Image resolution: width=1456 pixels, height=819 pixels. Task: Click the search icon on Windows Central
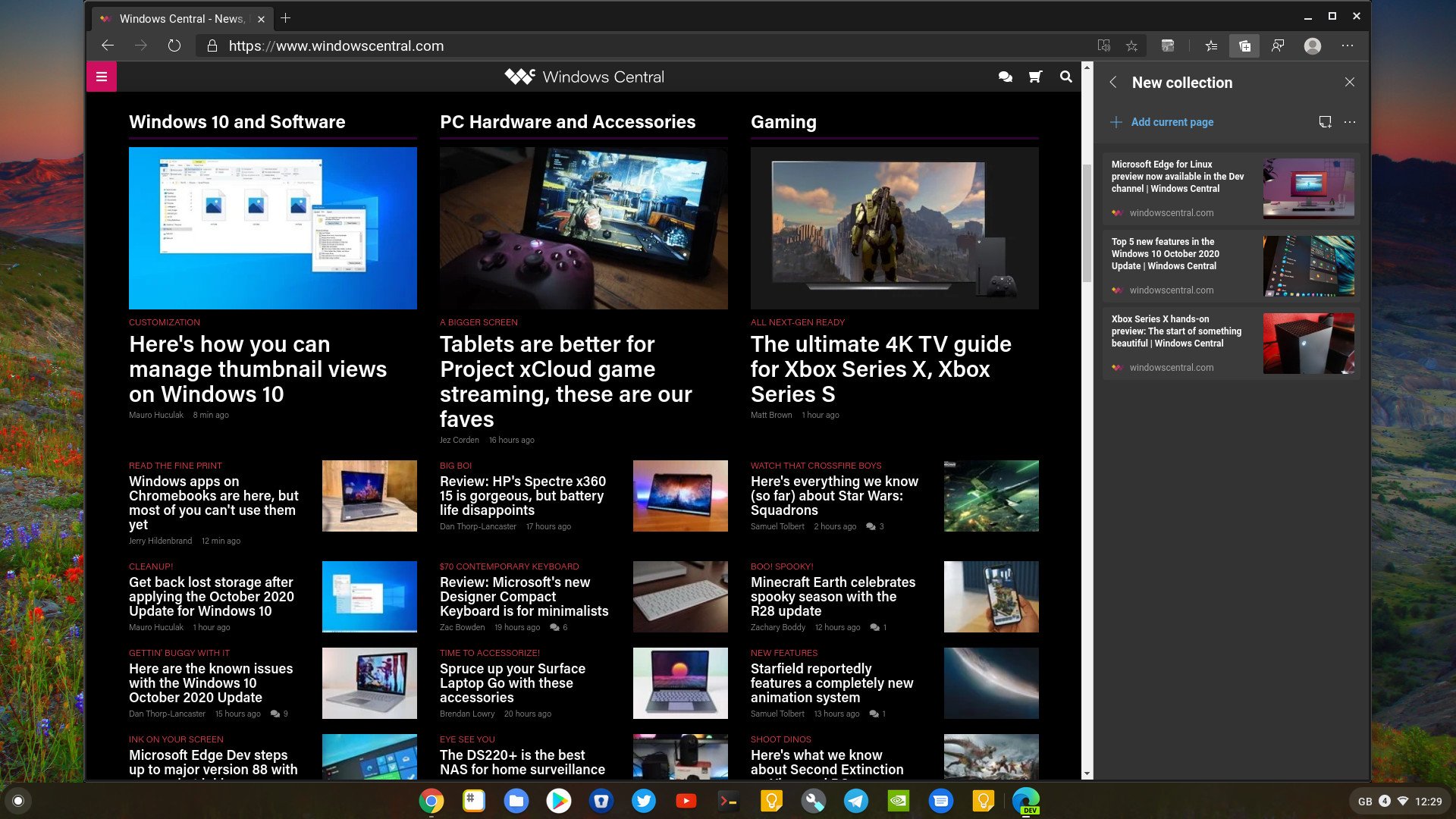click(1065, 77)
